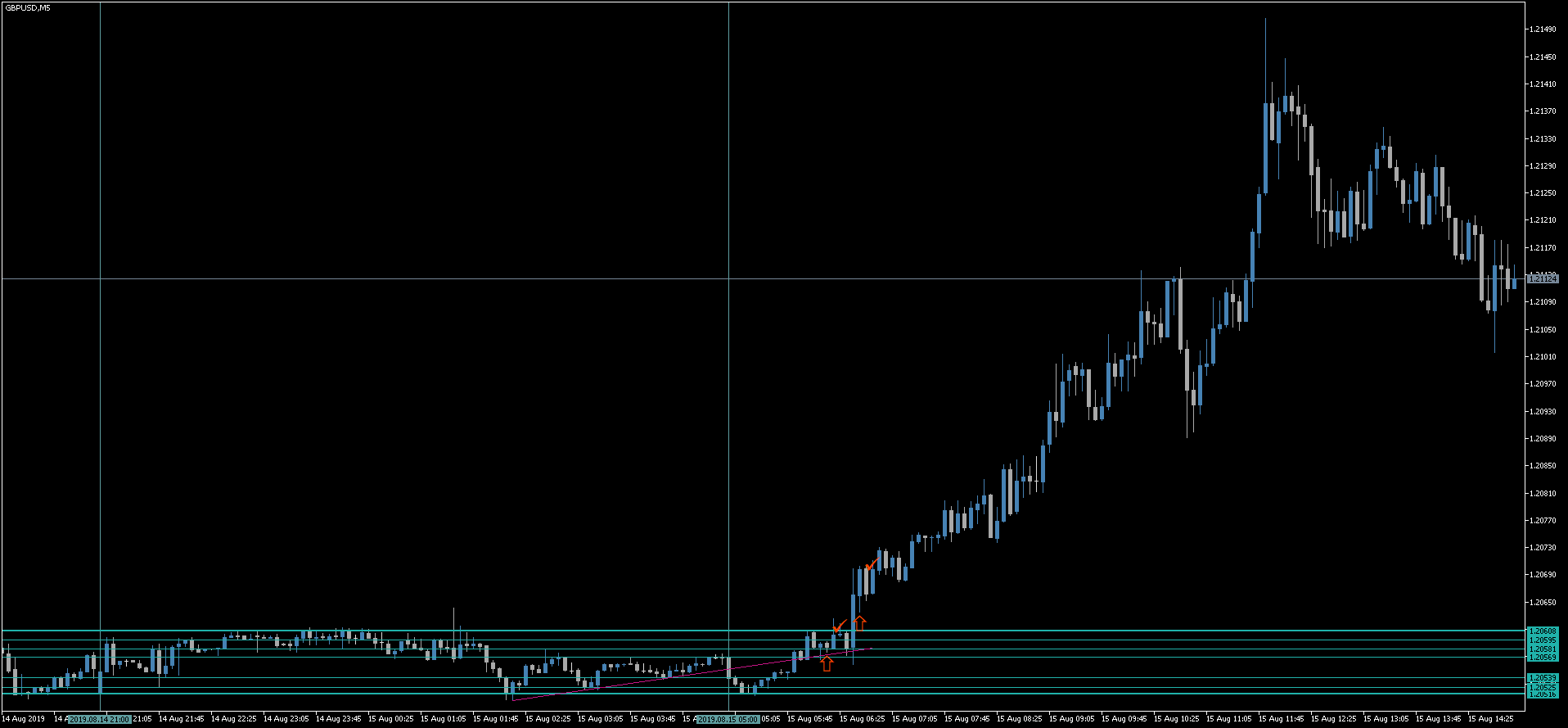Click the 1.20770 price scale label
The image size is (1568, 728).
click(1542, 521)
